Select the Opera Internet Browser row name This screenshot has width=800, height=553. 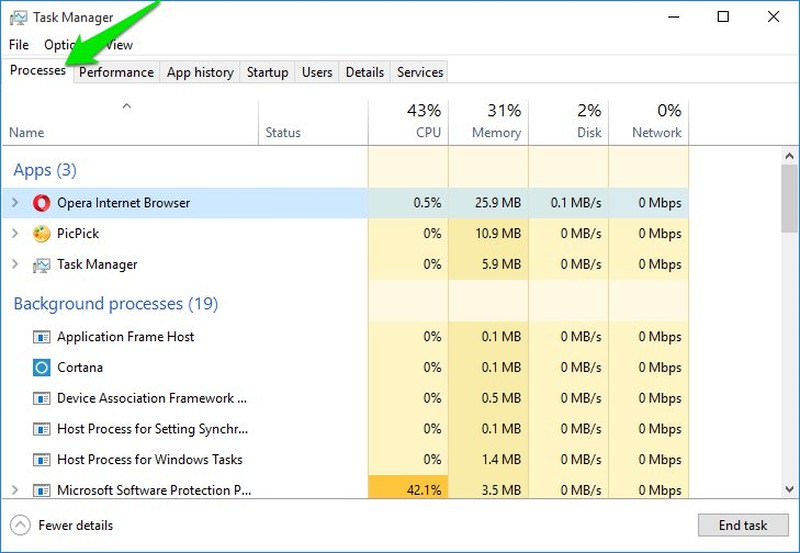pyautogui.click(x=123, y=203)
